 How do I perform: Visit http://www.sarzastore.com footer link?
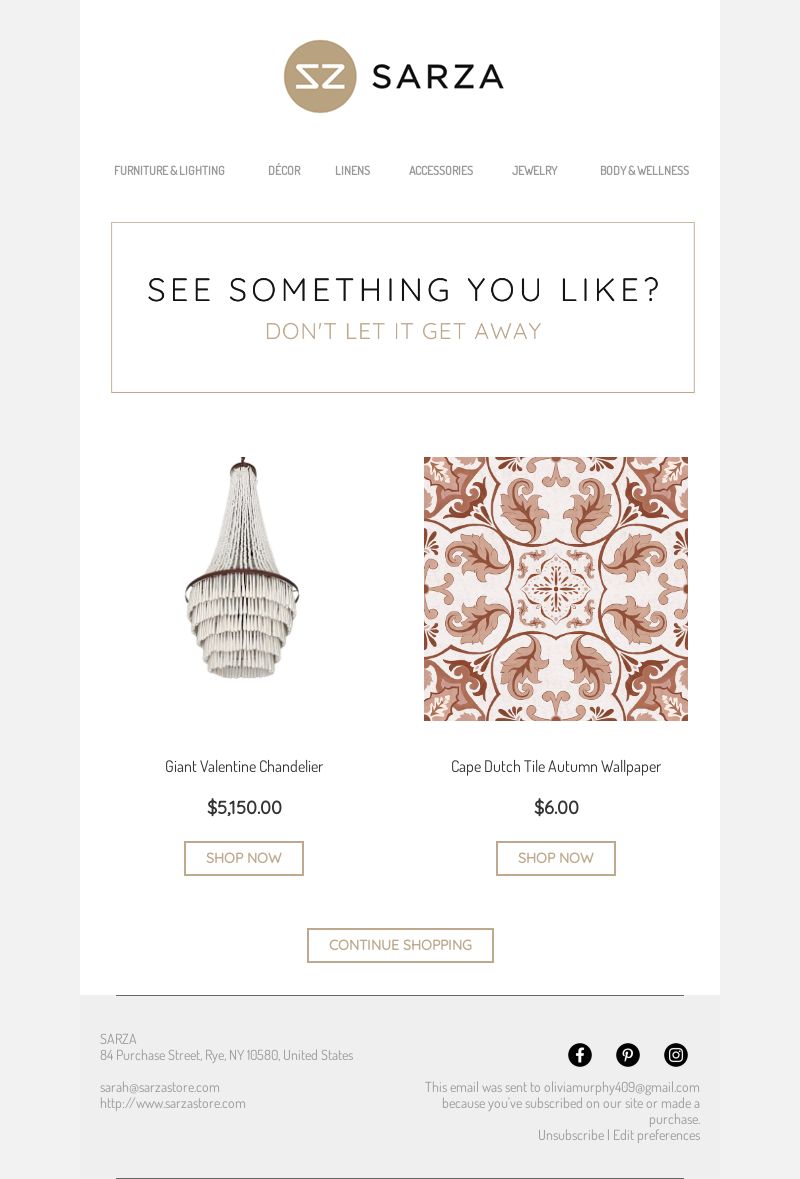coord(172,1103)
